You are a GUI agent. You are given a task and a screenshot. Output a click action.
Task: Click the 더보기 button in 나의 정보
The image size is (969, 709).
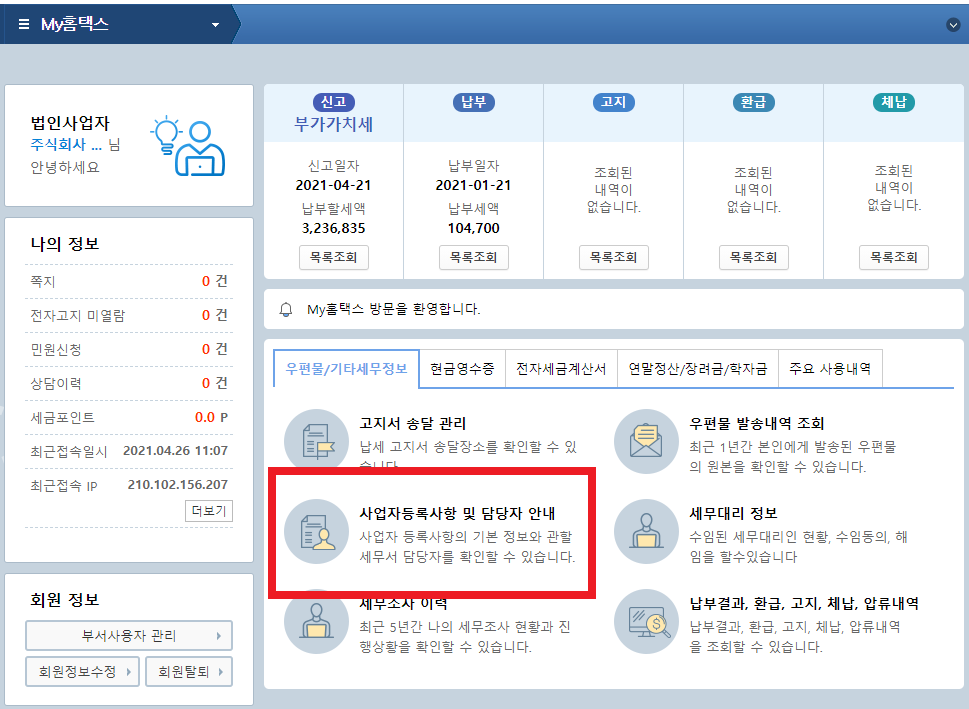click(x=209, y=511)
